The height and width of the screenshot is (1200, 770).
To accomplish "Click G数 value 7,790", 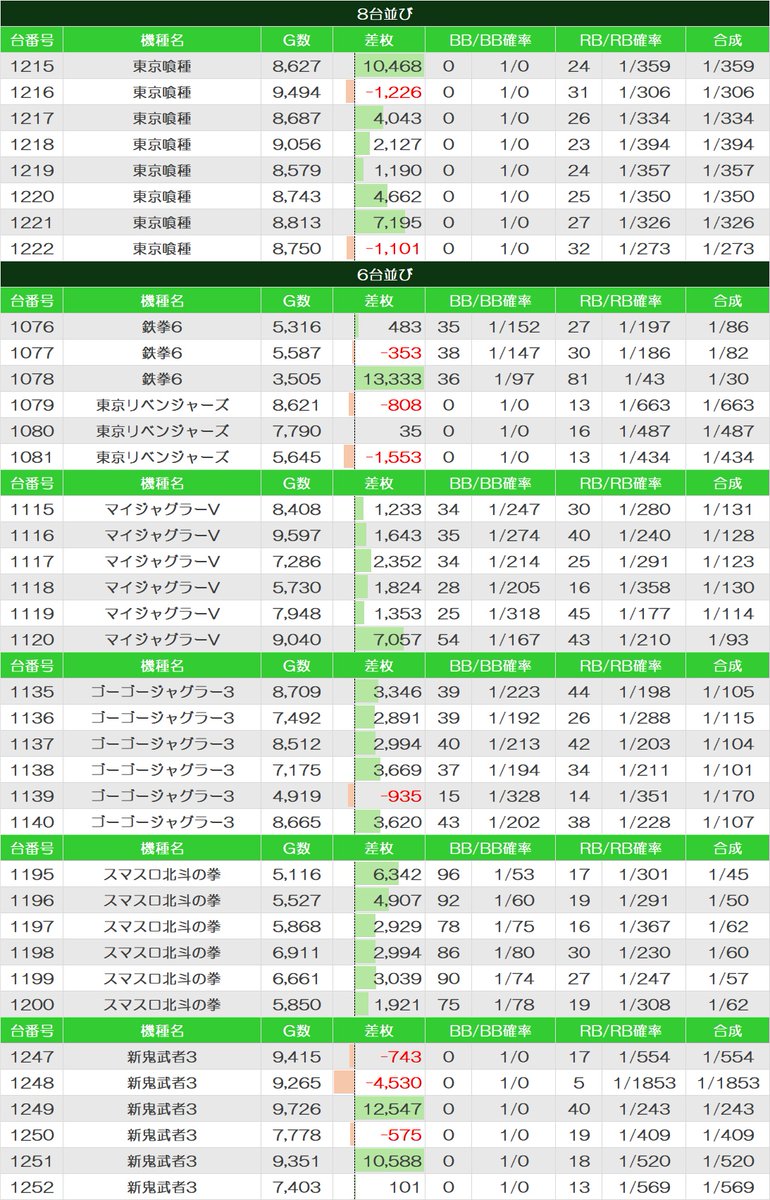I will click(297, 430).
